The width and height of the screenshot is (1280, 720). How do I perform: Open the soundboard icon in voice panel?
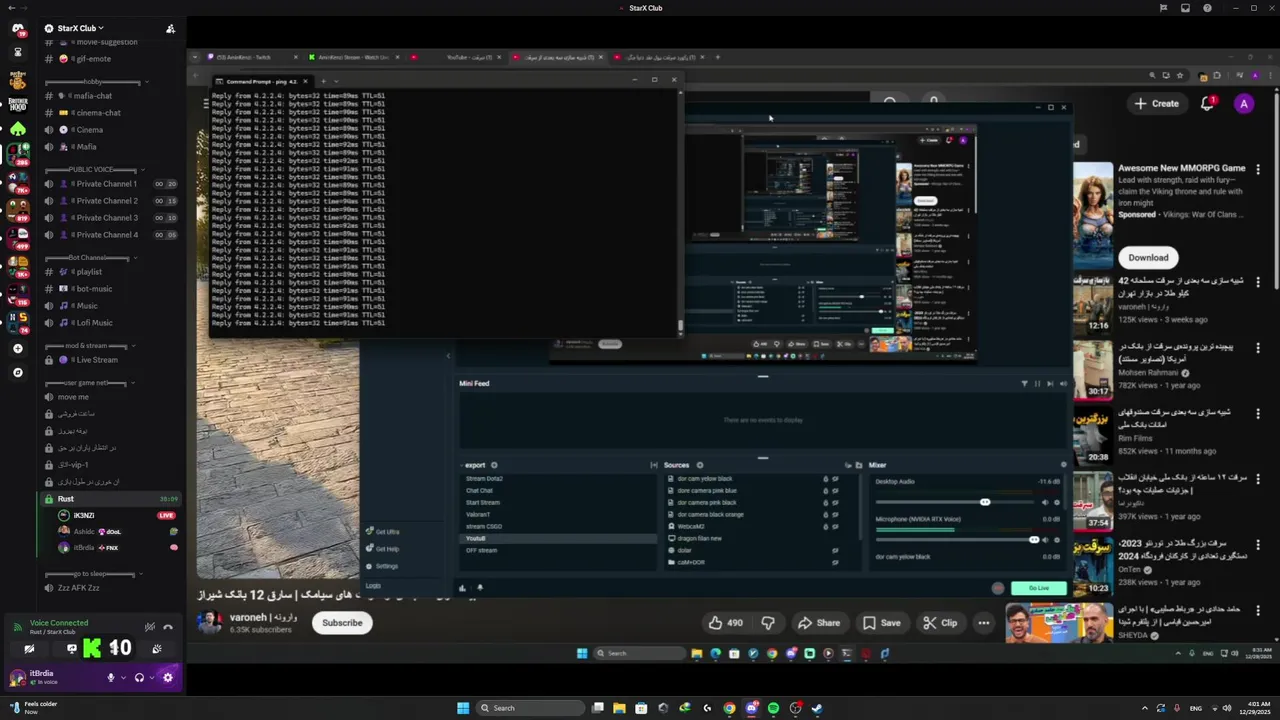click(157, 649)
